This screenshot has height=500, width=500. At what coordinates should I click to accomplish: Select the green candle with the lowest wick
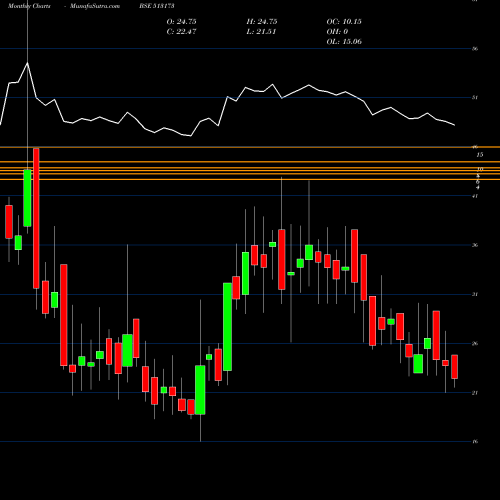coord(200,390)
